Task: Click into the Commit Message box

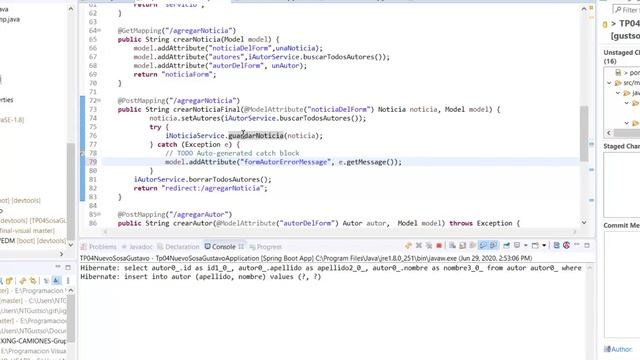Action: pyautogui.click(x=622, y=284)
